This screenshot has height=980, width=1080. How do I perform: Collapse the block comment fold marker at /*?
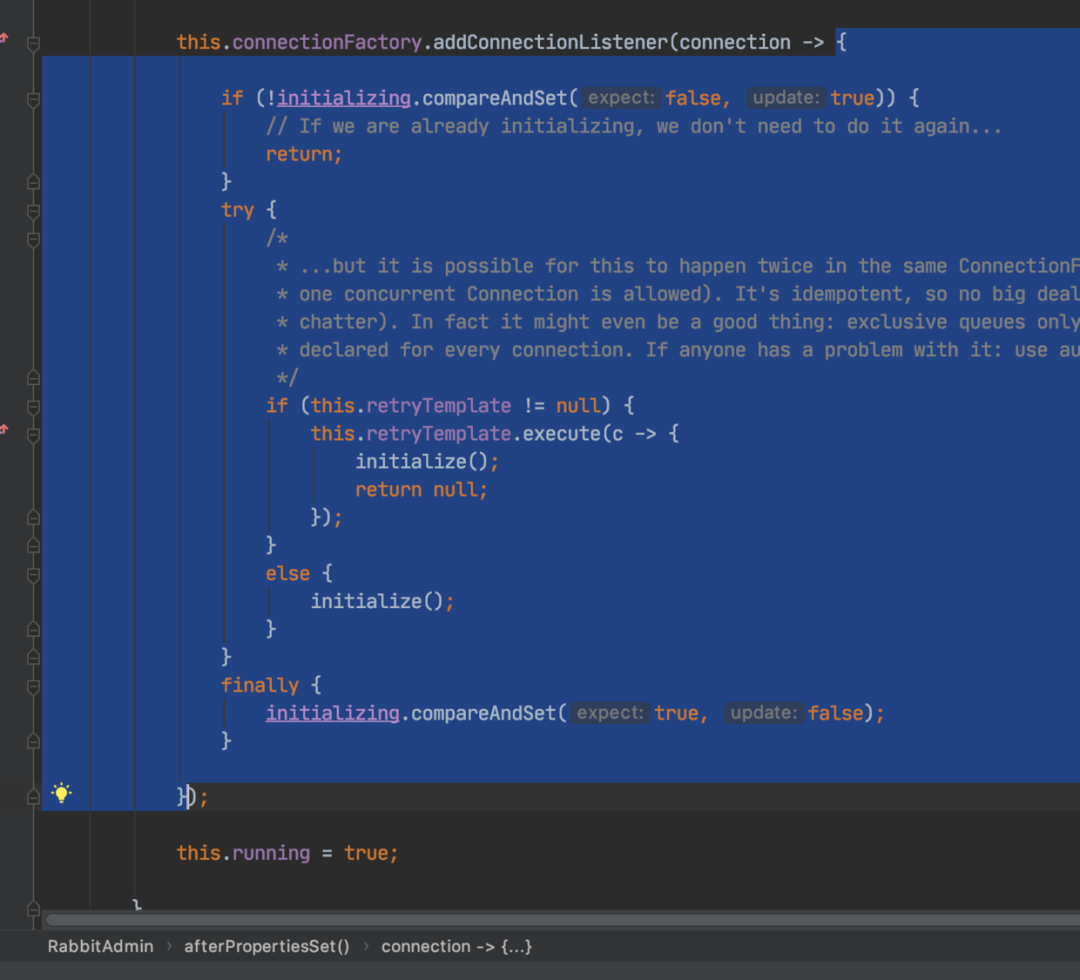click(33, 240)
